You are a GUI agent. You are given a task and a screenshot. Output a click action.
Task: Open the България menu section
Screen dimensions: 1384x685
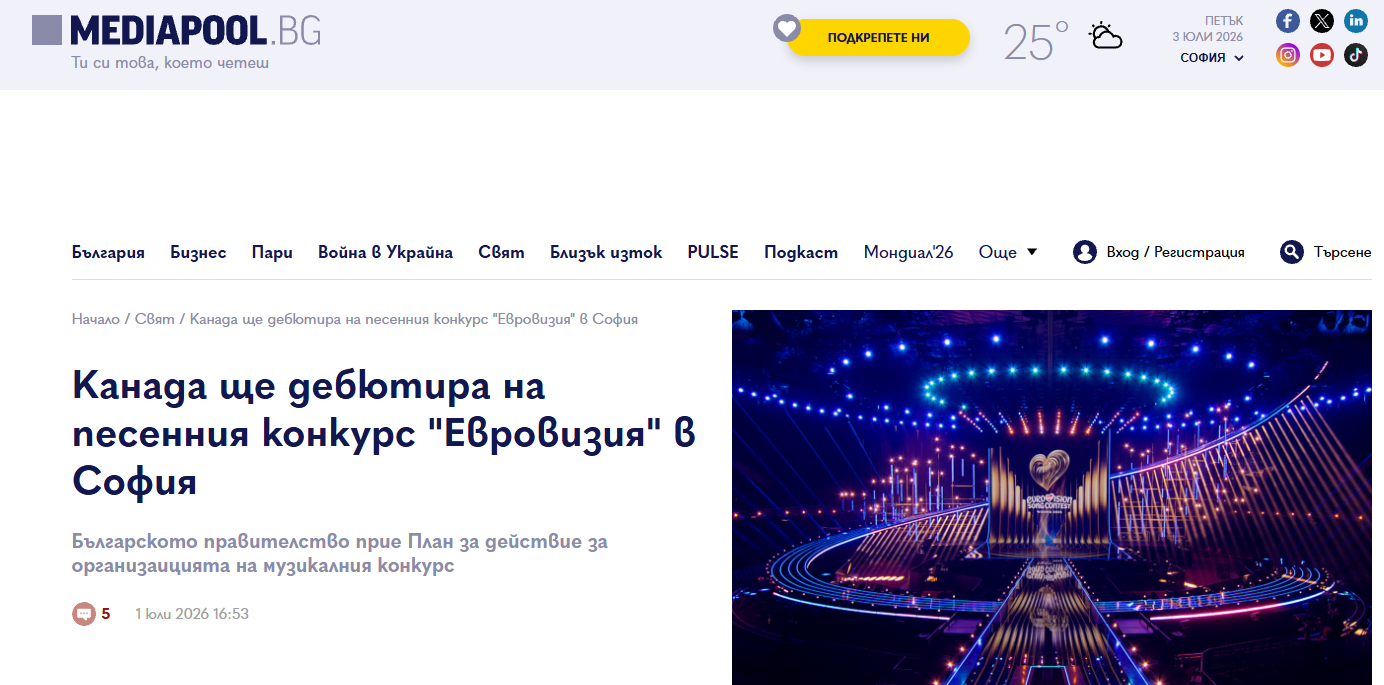(108, 252)
